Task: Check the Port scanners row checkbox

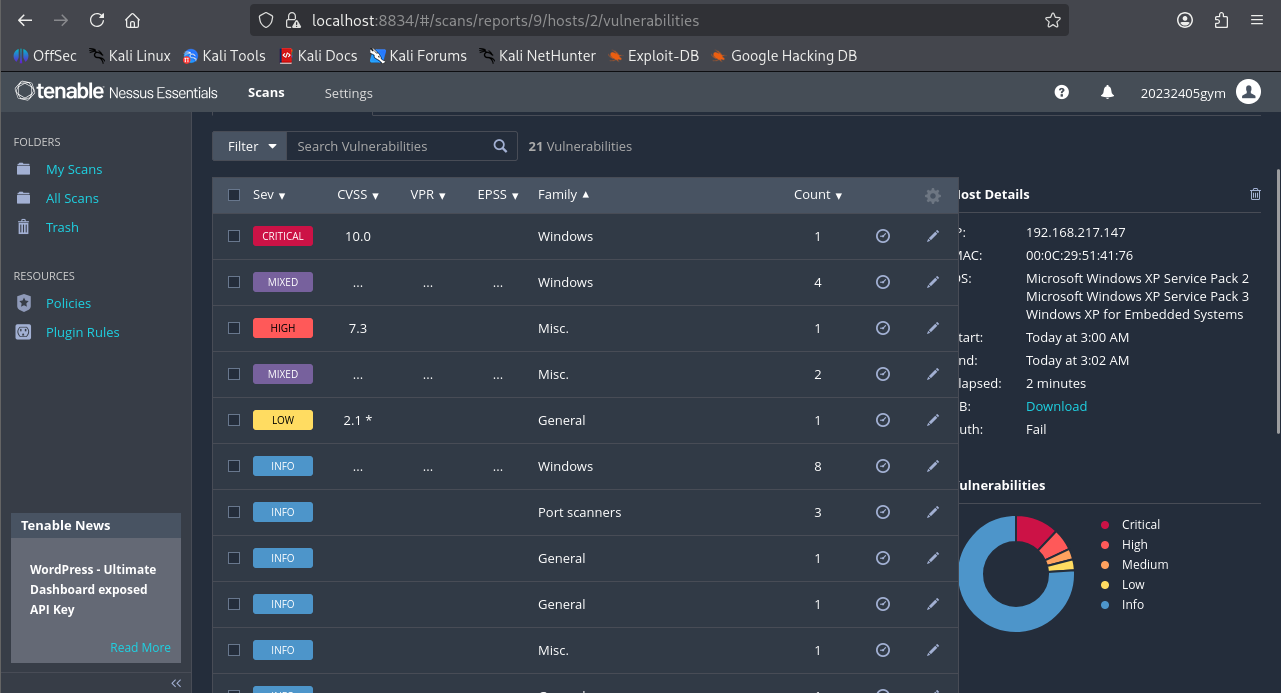Action: 234,512
